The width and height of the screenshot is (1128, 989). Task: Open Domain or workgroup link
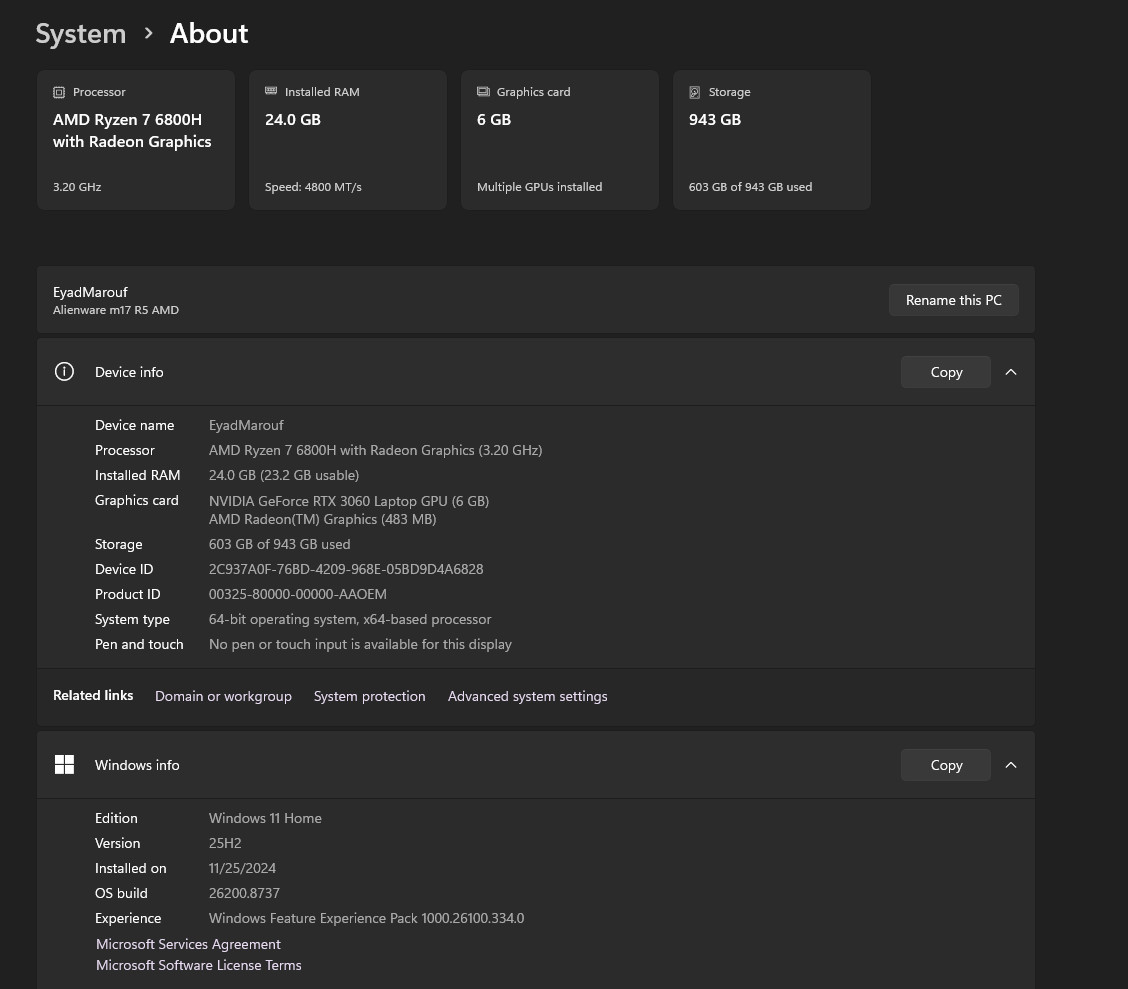coord(223,696)
